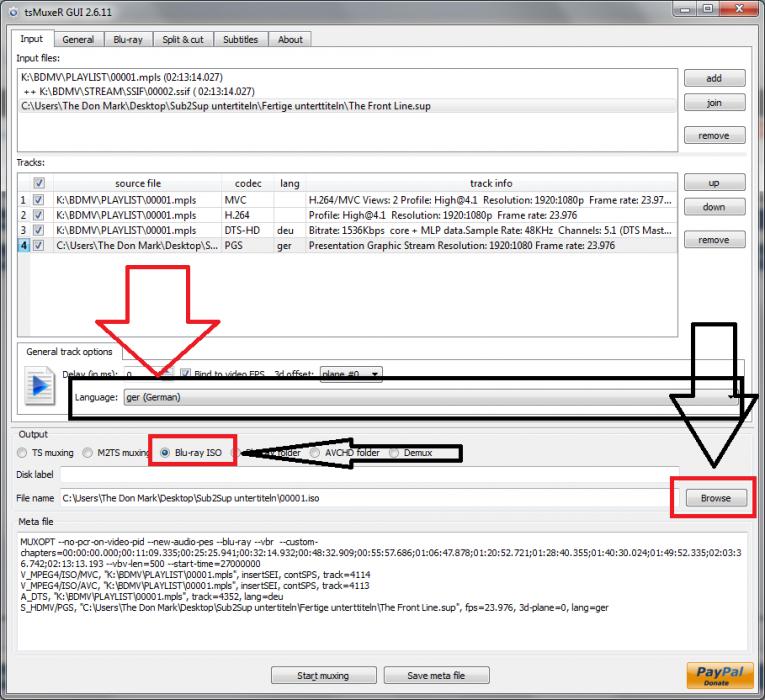The height and width of the screenshot is (700, 765).
Task: Select the MVC codec cell
Action: [248, 200]
